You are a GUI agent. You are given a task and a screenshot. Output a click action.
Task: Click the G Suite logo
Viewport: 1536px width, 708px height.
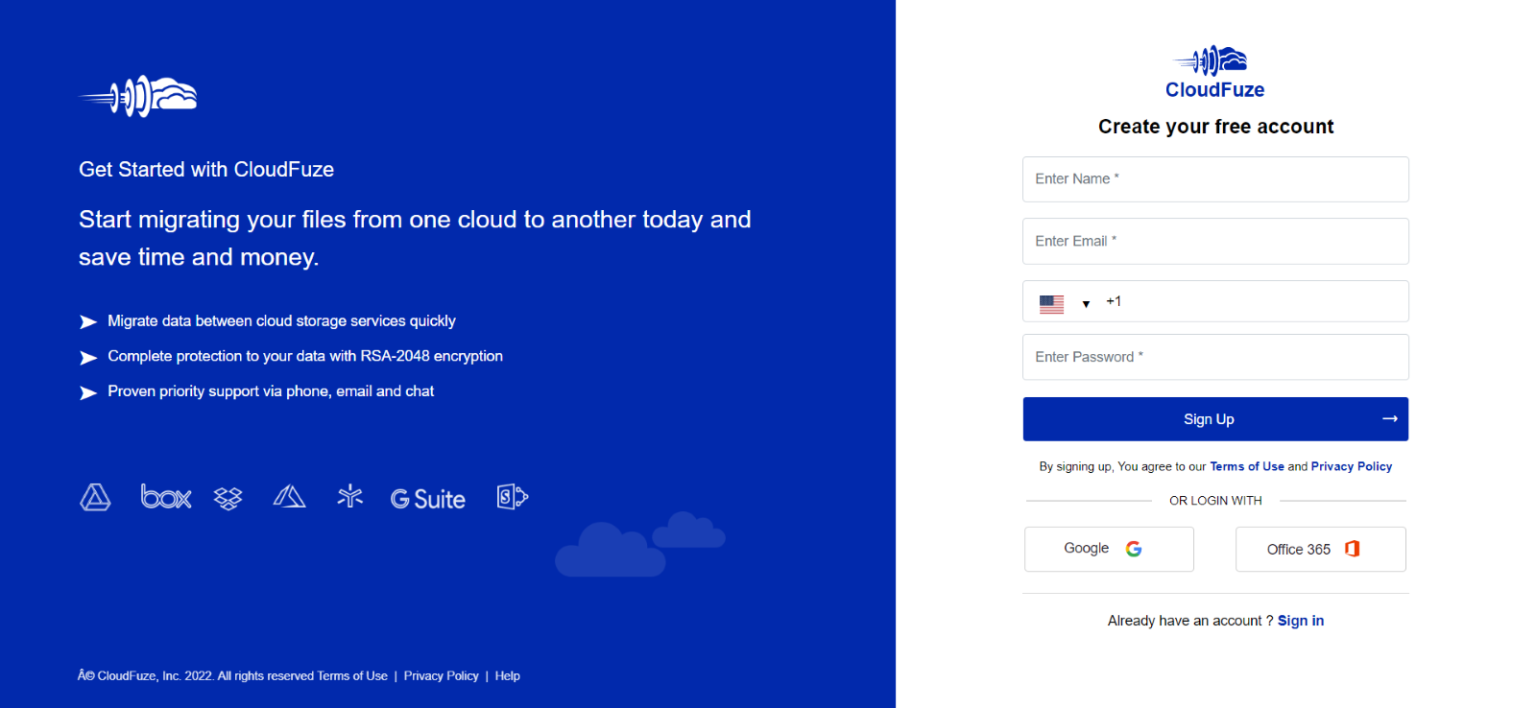428,498
